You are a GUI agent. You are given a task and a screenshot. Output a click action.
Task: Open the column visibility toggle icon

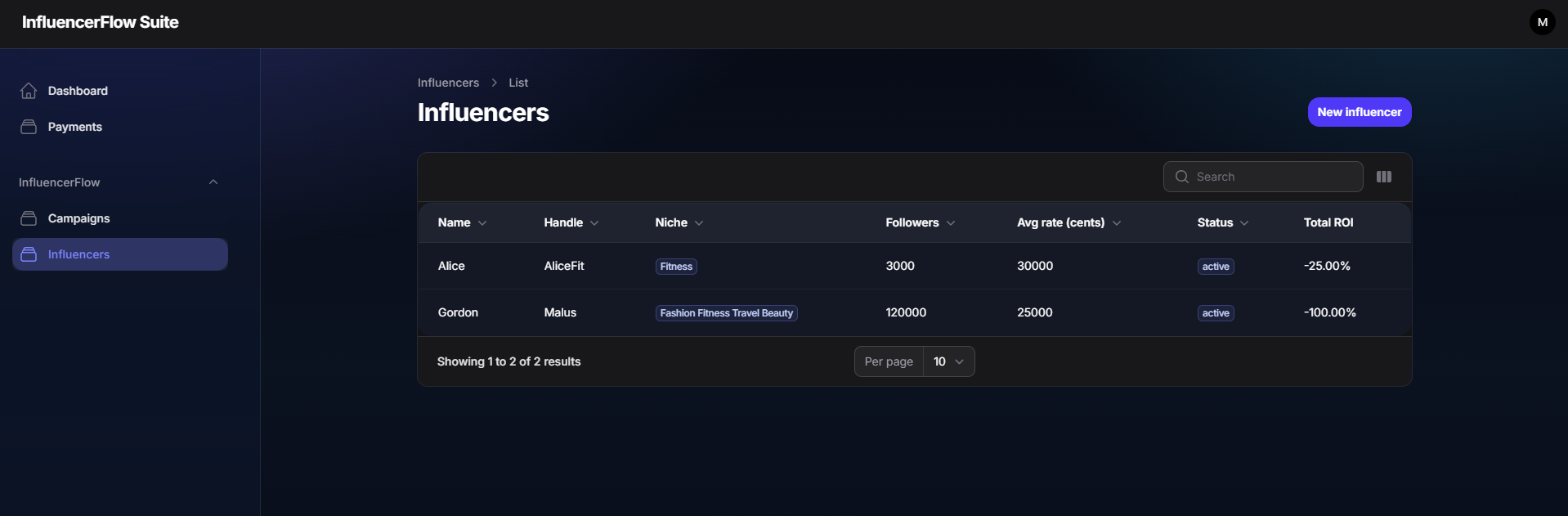[x=1384, y=177]
